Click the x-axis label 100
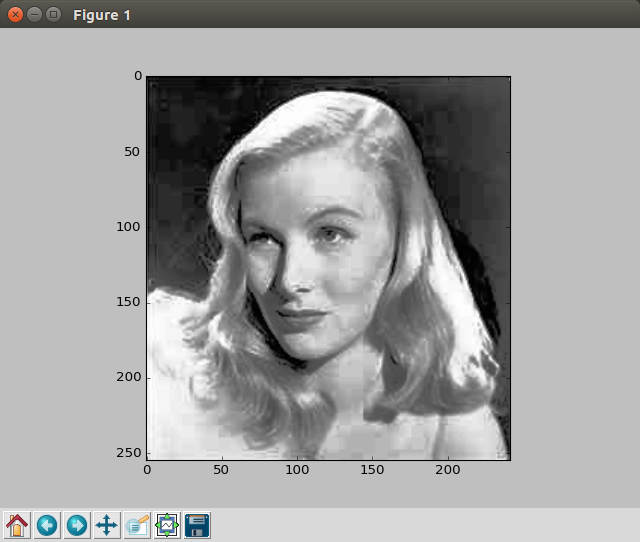 point(297,470)
